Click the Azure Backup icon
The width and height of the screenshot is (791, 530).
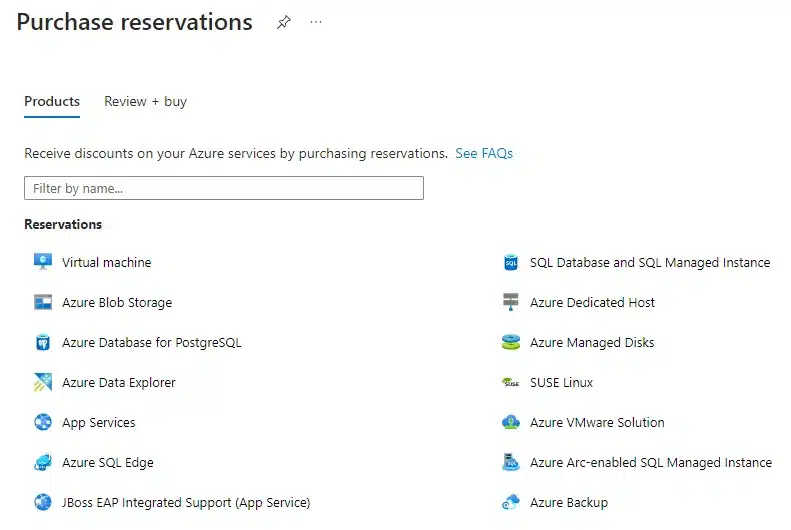(x=511, y=502)
